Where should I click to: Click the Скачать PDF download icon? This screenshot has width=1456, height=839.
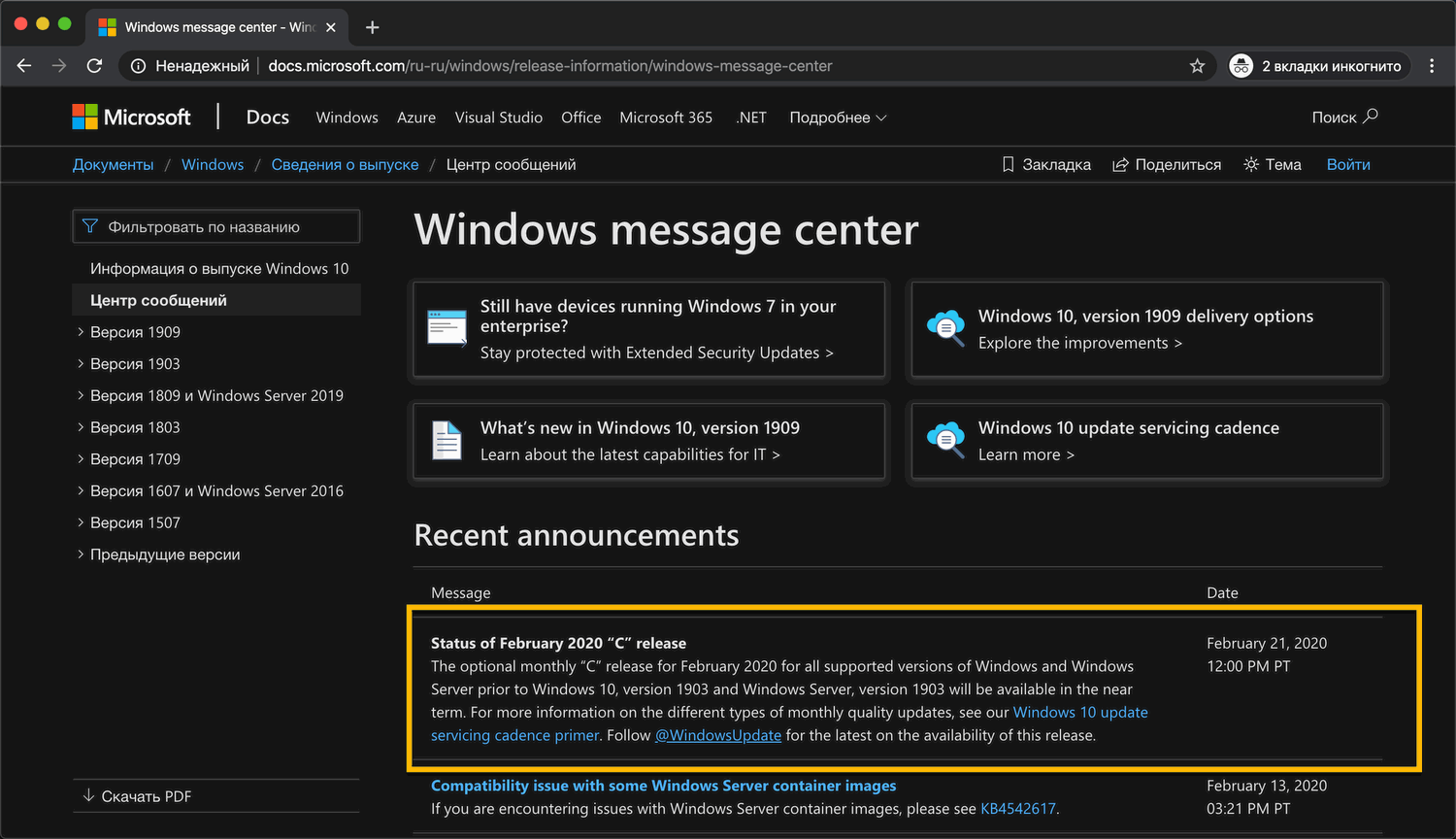click(x=88, y=795)
